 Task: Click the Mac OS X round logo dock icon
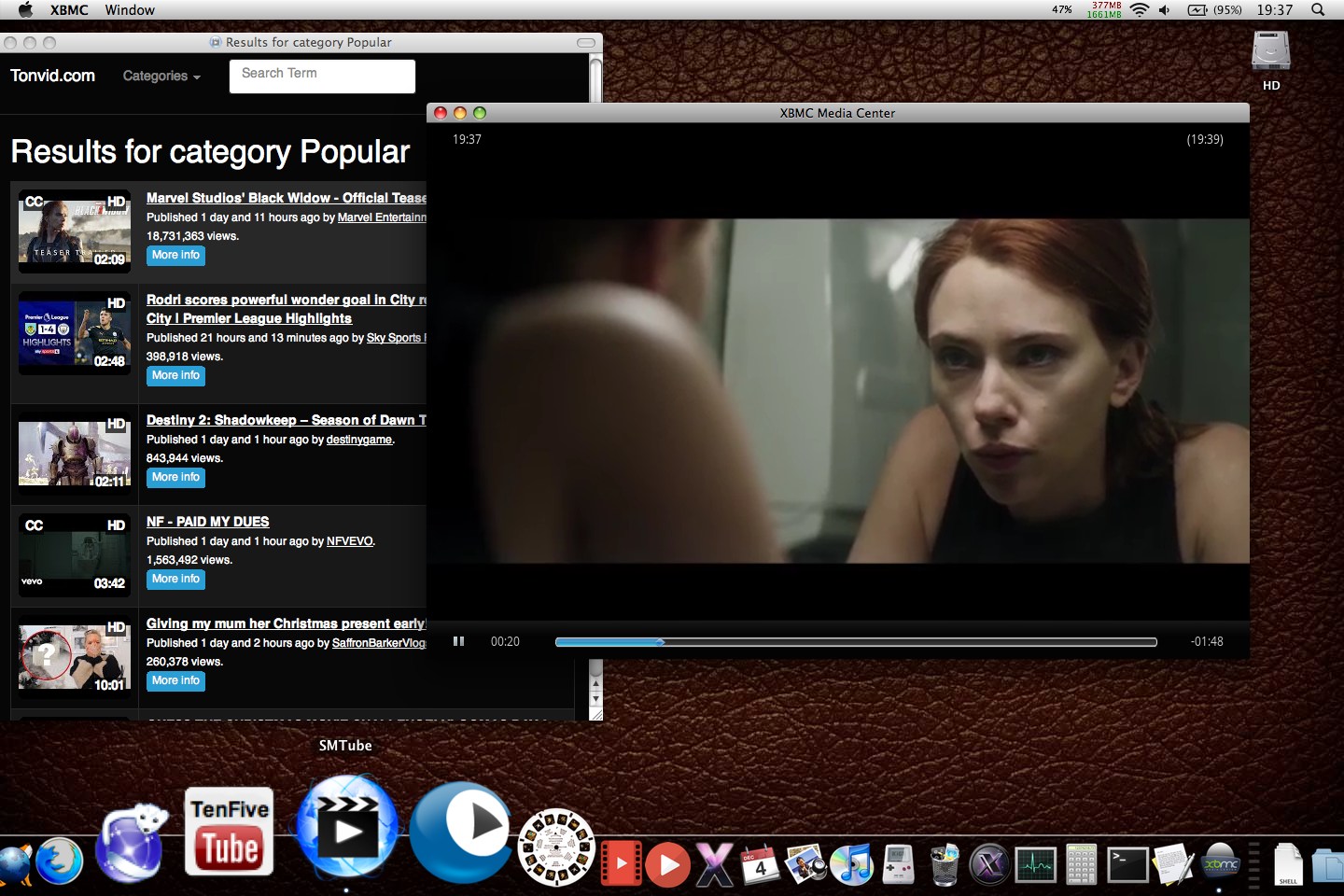click(989, 864)
